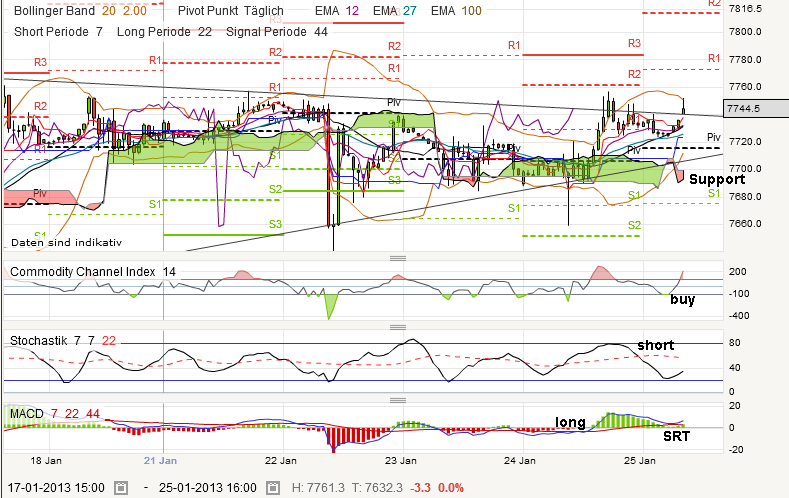This screenshot has width=789, height=498.
Task: Click the 24 Jan date axis label
Action: point(520,460)
